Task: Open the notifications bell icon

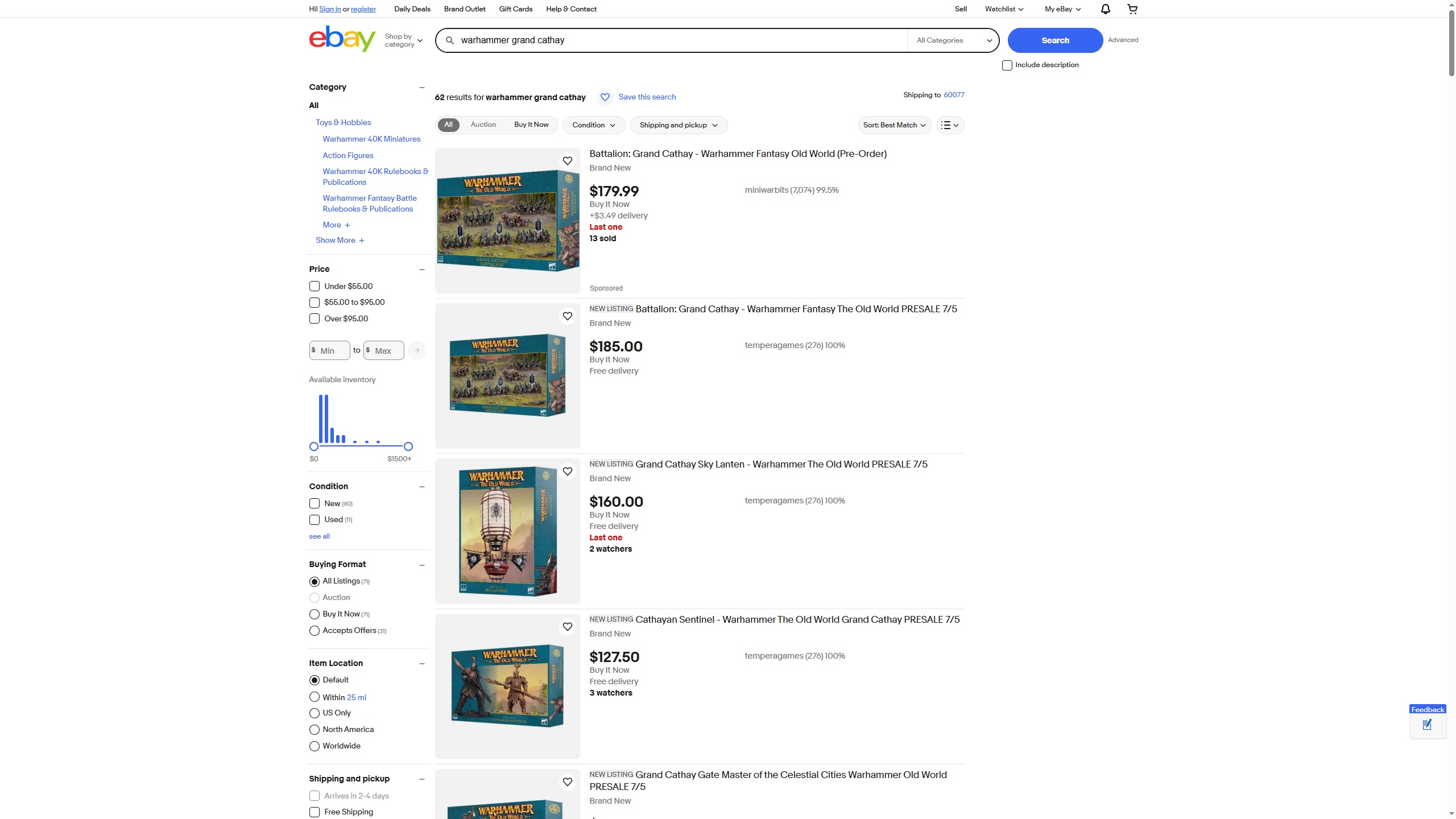Action: click(1105, 9)
